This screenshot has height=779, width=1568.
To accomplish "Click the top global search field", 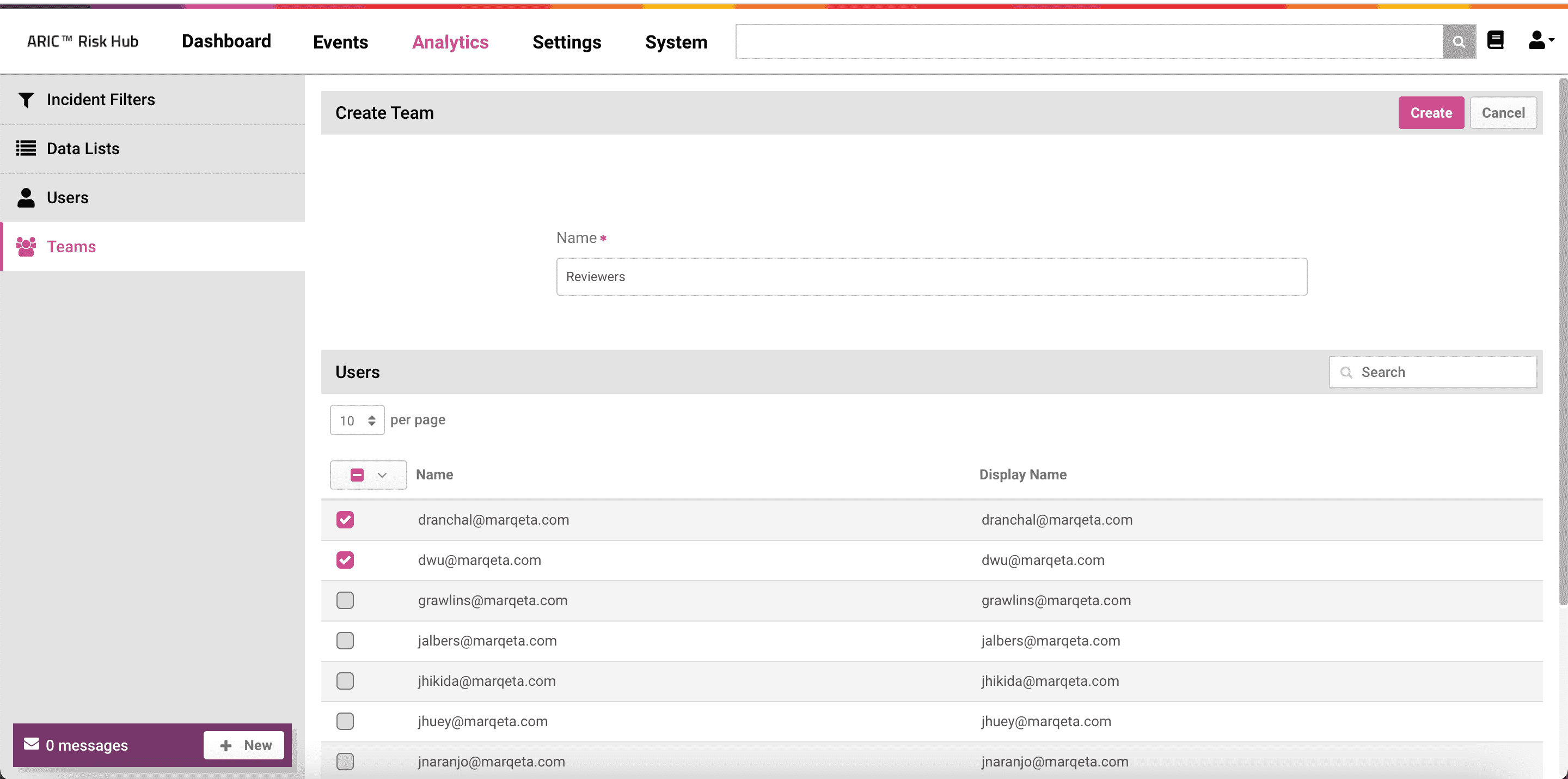I will point(1089,41).
